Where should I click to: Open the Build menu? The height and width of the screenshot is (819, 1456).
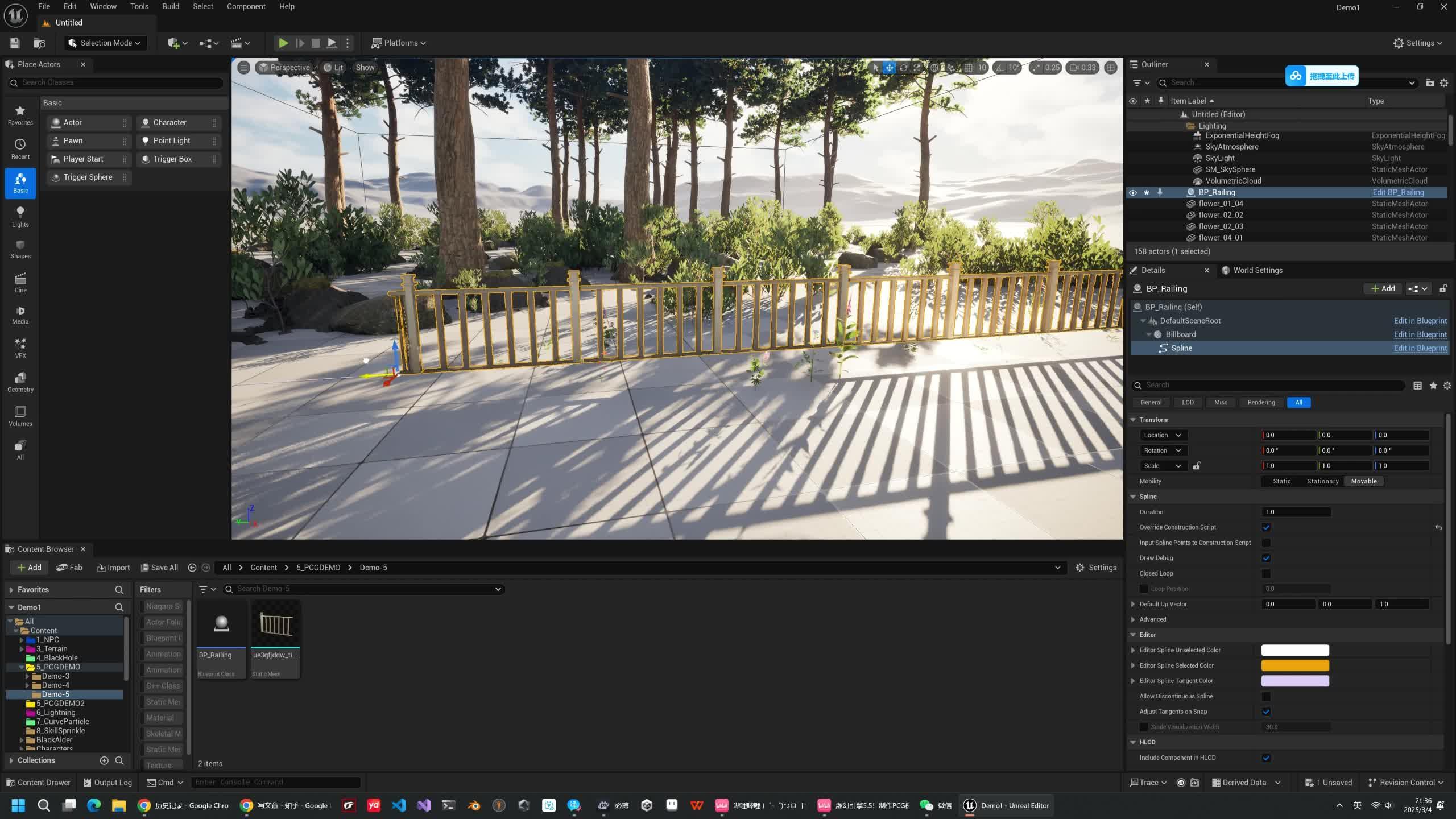click(x=170, y=6)
